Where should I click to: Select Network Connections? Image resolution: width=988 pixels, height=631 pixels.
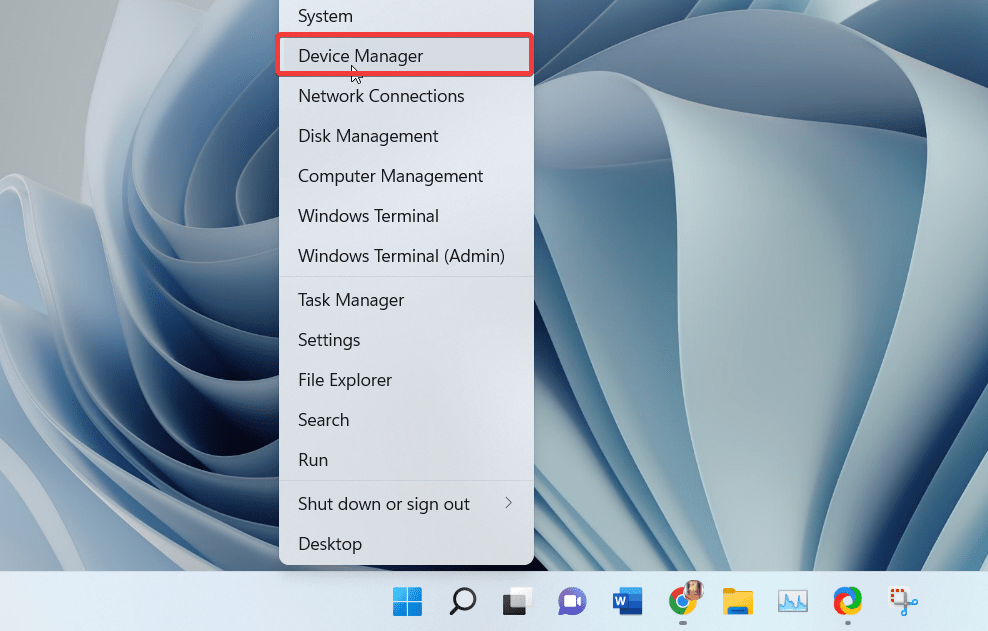381,96
